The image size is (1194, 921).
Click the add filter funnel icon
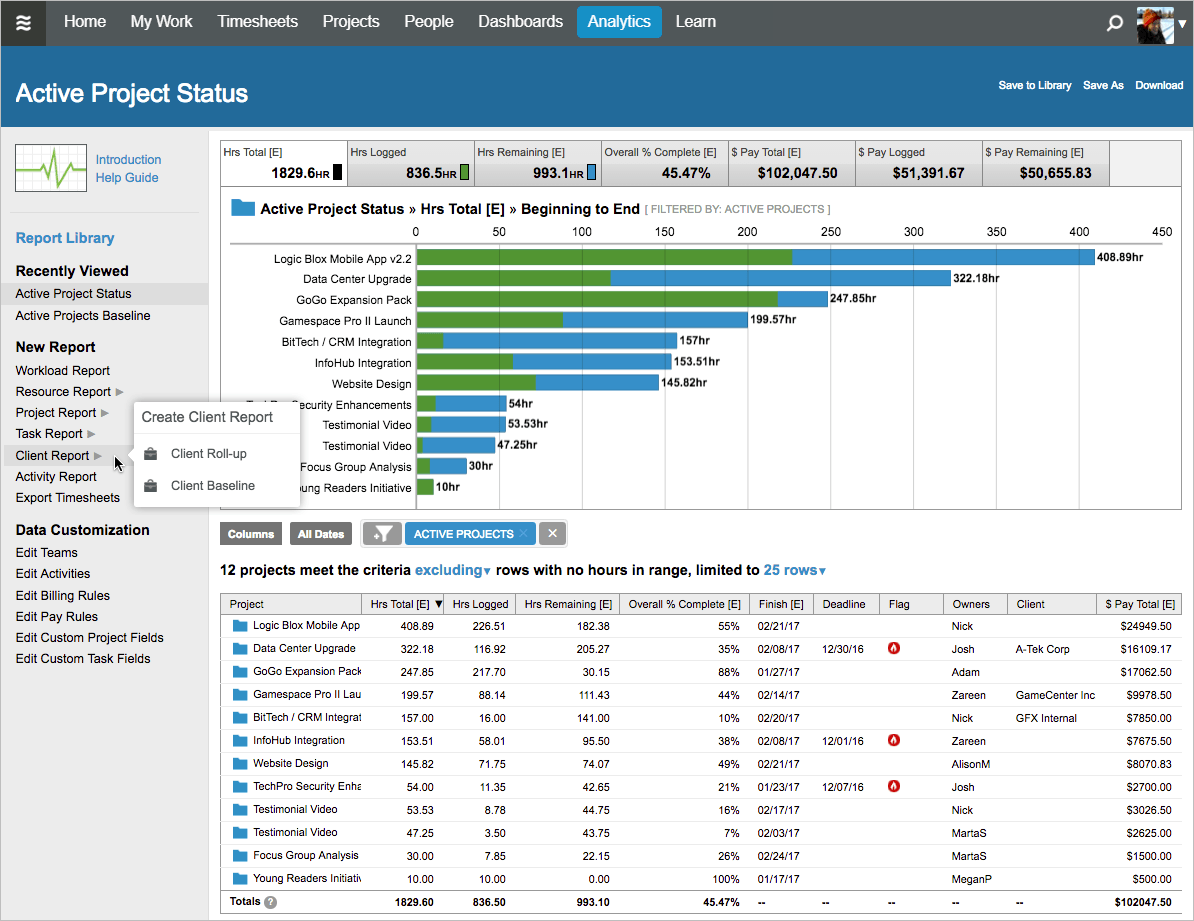click(381, 533)
